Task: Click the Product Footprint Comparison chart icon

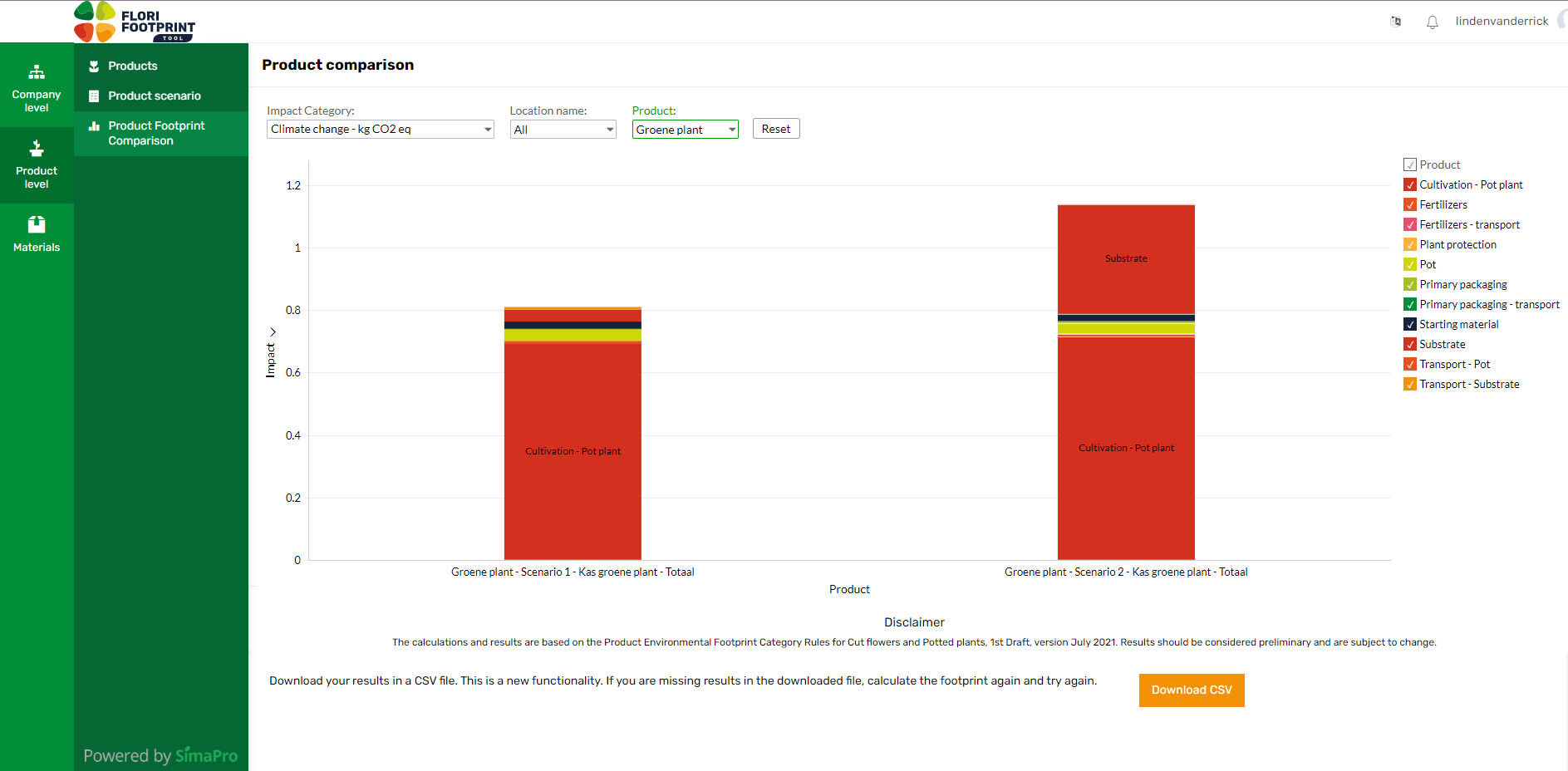Action: click(95, 125)
